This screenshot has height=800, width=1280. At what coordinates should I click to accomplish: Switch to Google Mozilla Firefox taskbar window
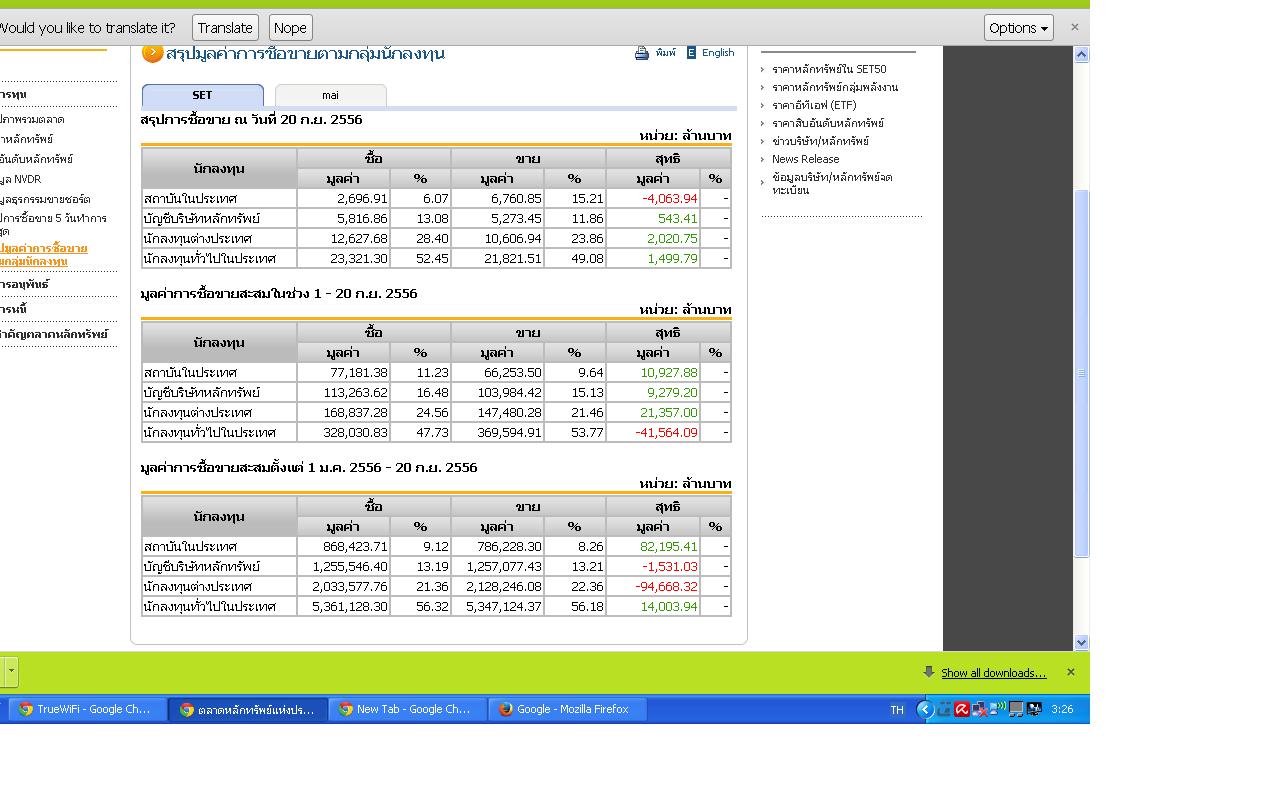click(x=567, y=709)
